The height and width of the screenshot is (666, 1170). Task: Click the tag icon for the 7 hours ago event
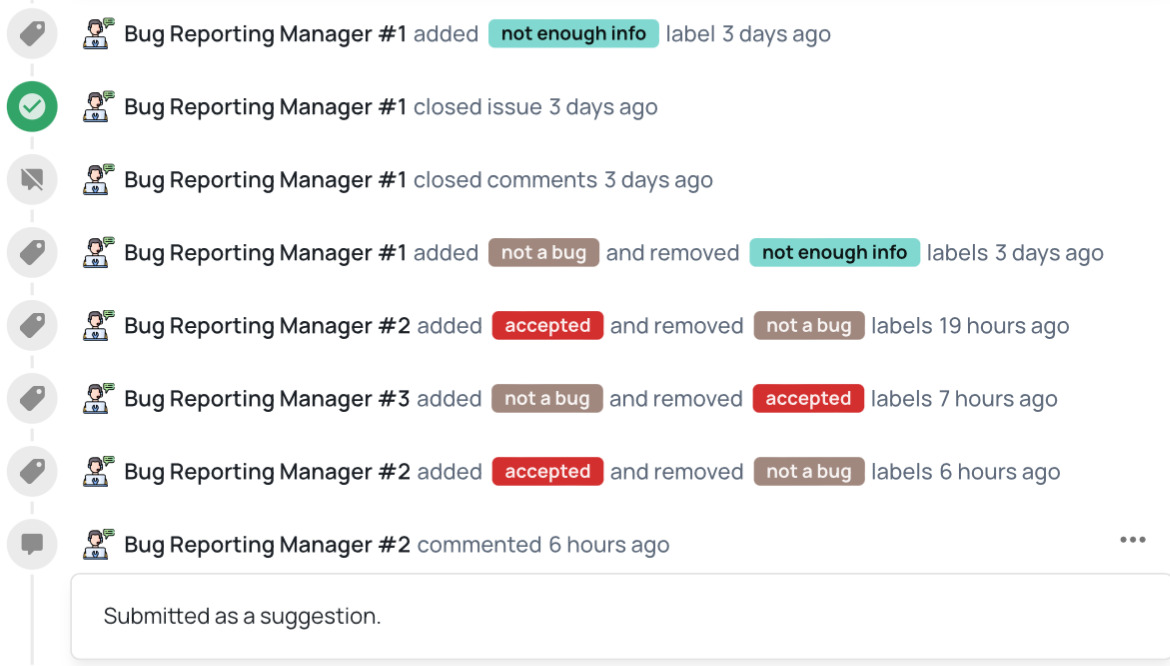coord(32,399)
